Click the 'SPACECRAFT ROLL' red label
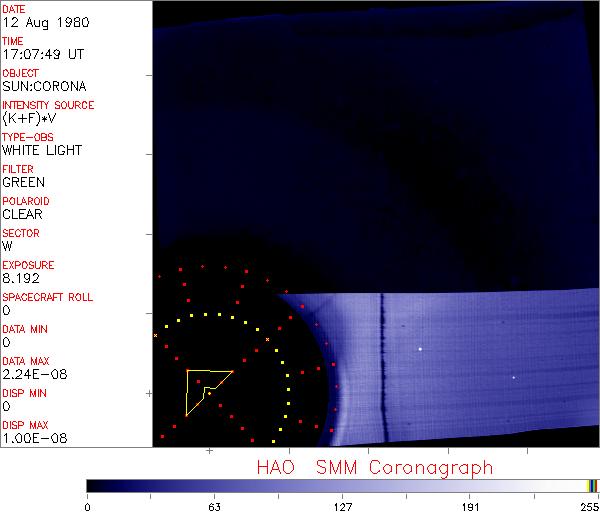600x512 pixels. point(46,297)
